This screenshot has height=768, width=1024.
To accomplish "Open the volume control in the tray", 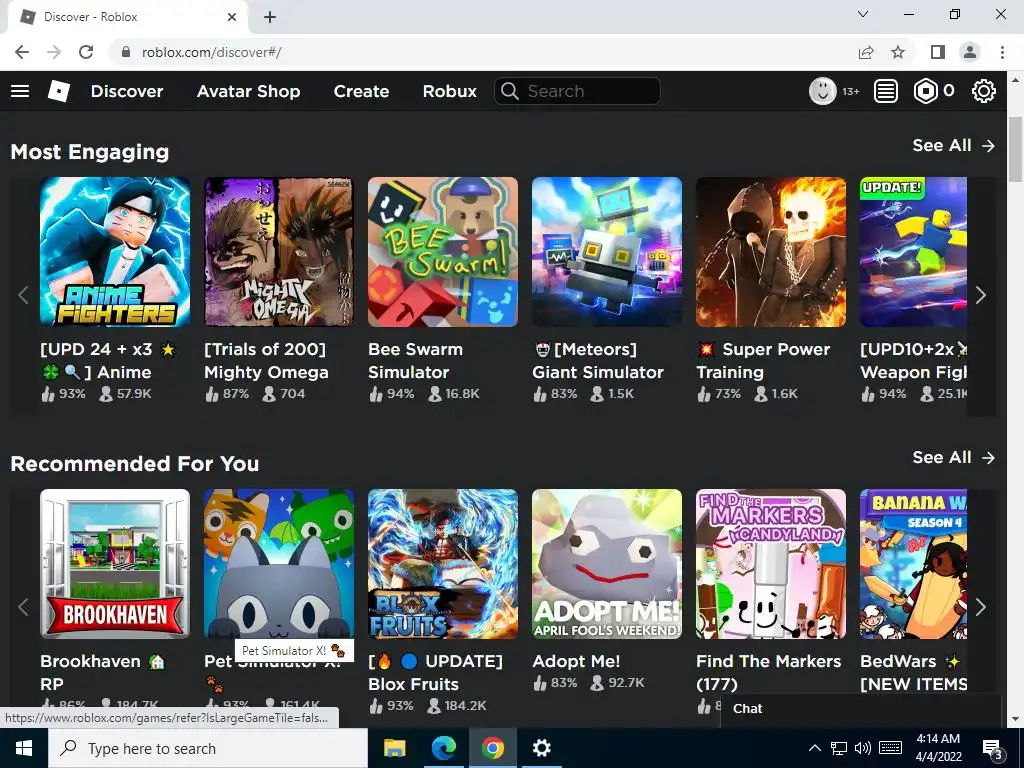I will [863, 748].
